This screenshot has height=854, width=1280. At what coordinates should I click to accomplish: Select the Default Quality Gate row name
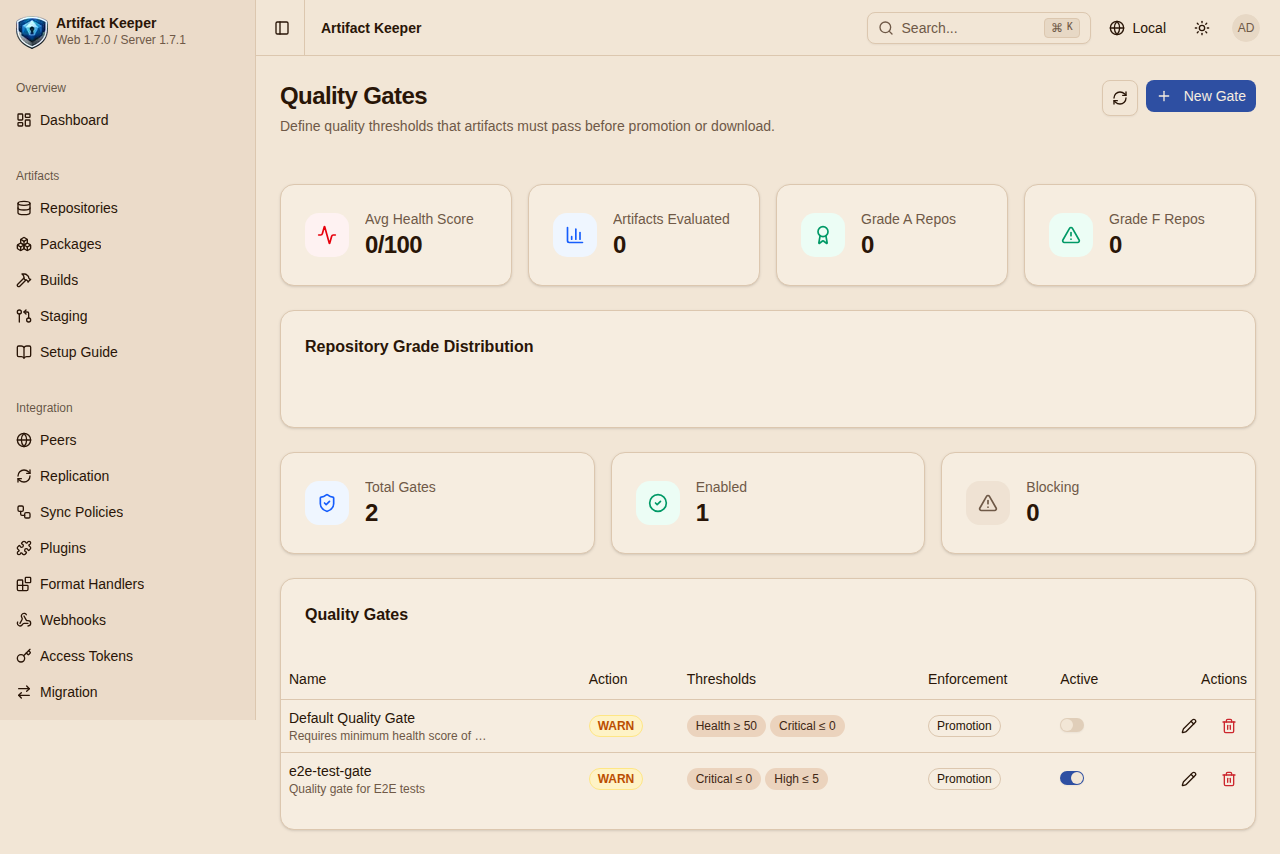pos(352,718)
